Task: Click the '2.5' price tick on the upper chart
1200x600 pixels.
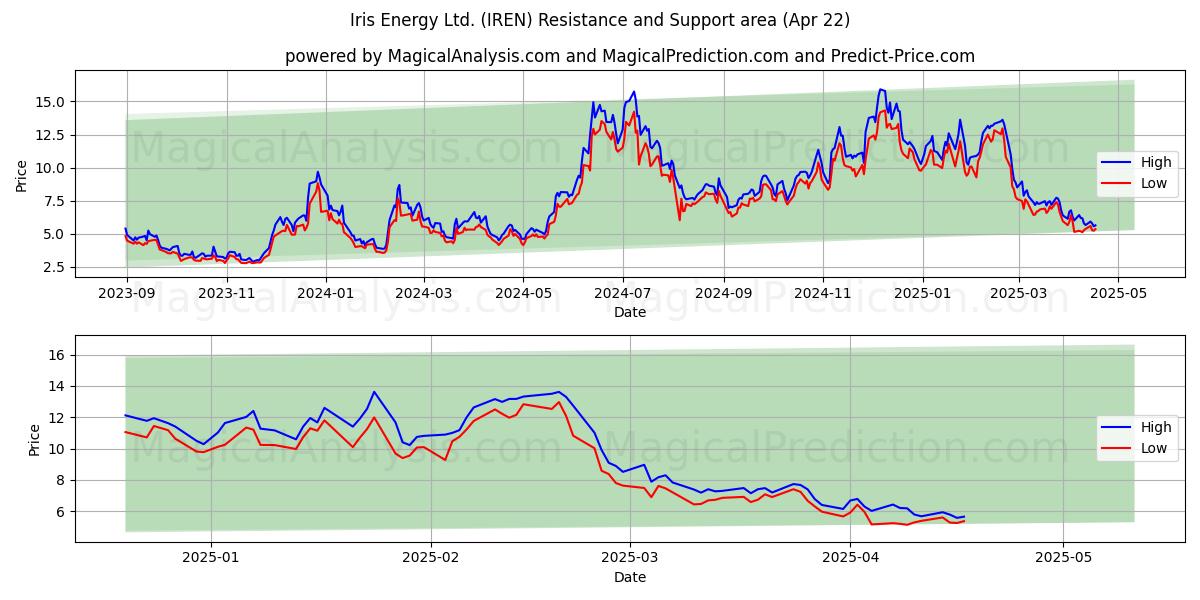Action: (x=54, y=268)
